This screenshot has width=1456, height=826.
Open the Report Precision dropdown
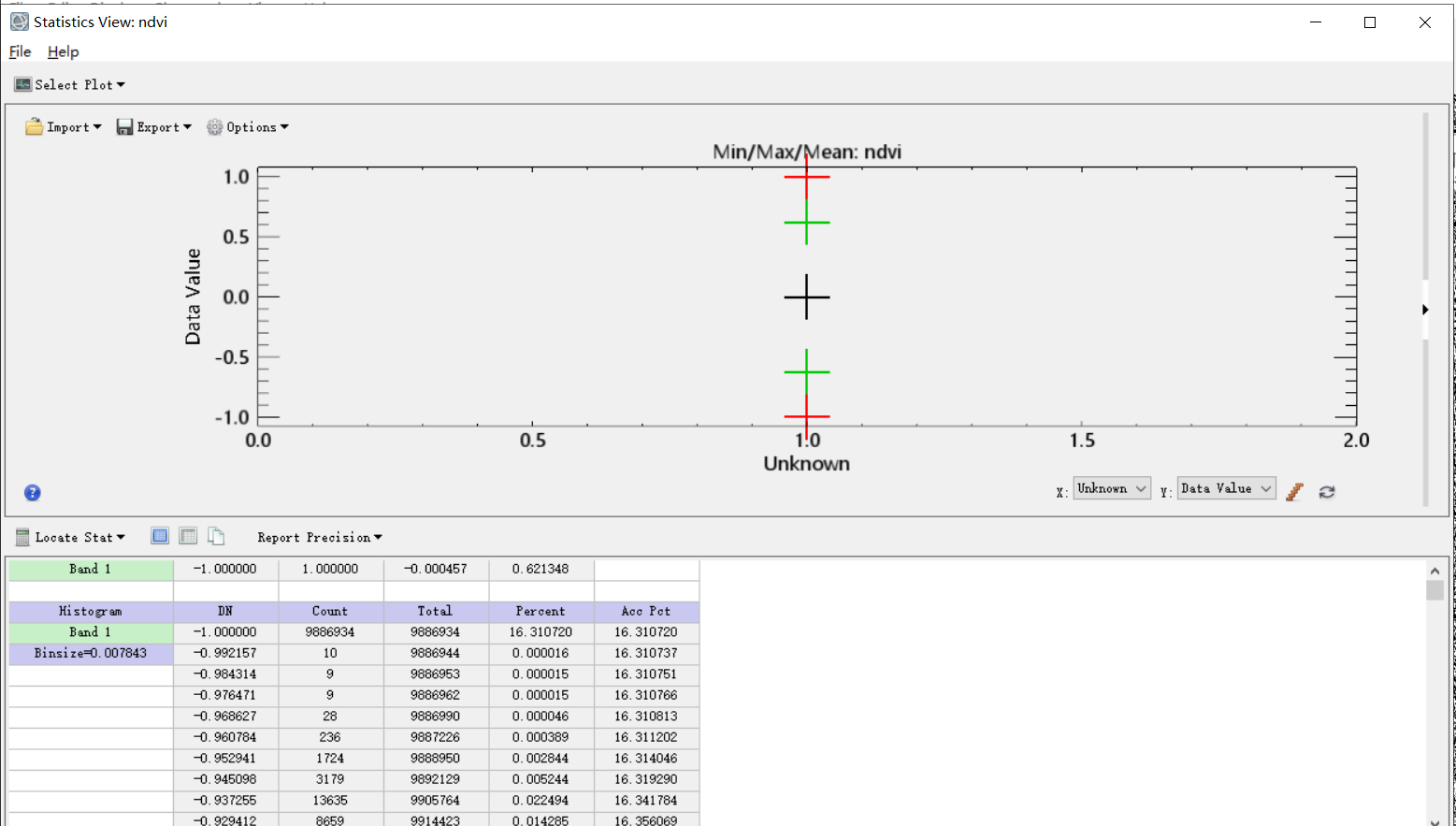320,537
